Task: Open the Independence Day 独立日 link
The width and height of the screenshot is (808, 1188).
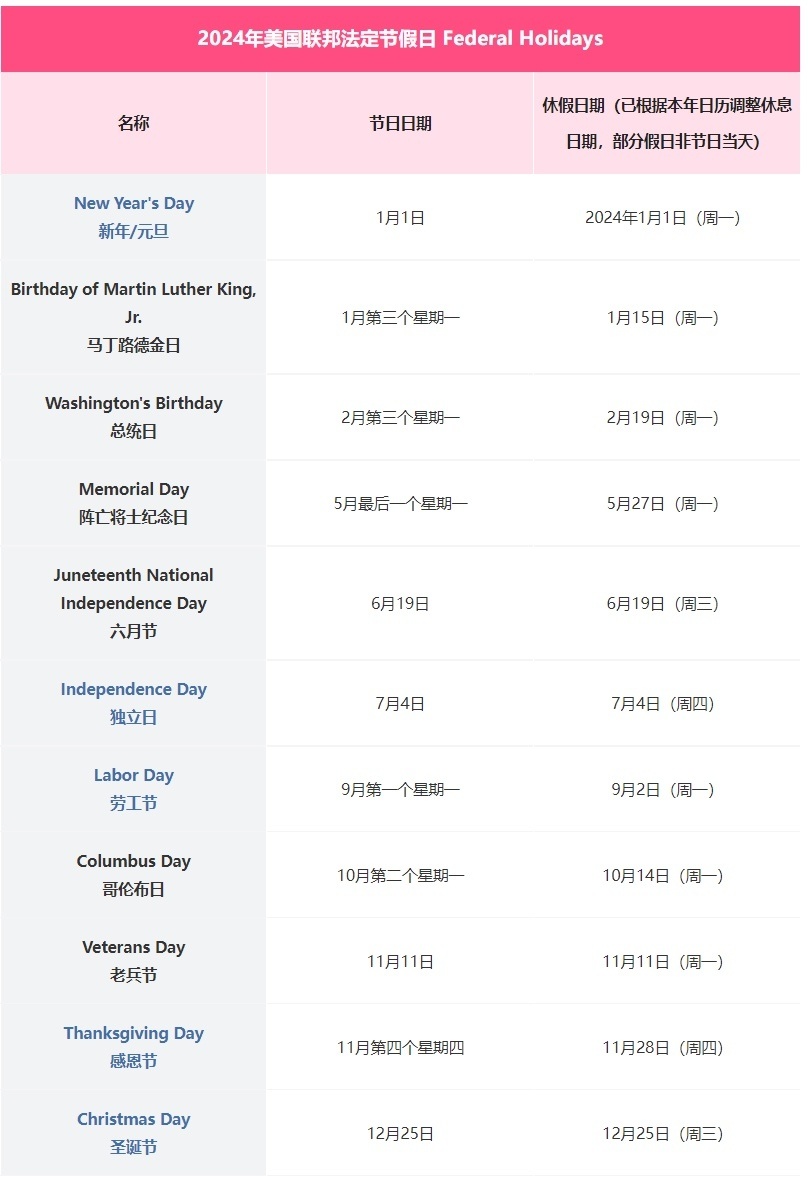Action: 134,690
